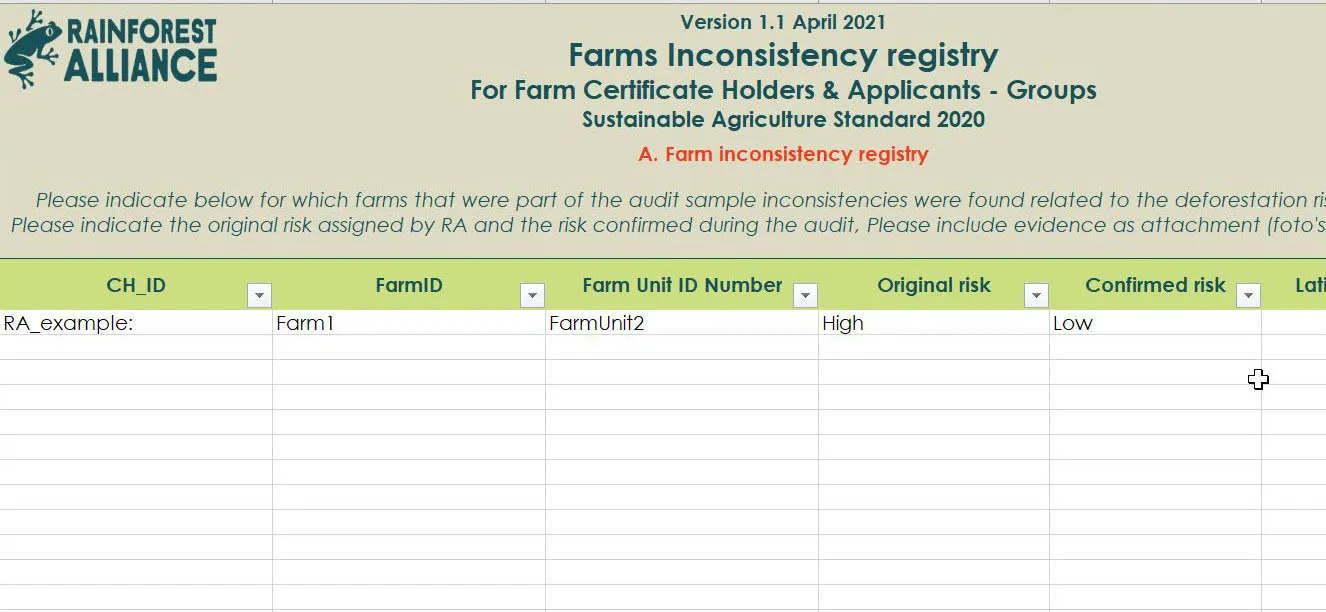The height and width of the screenshot is (612, 1326).
Task: Select the RA_example: cell
Action: [x=136, y=323]
